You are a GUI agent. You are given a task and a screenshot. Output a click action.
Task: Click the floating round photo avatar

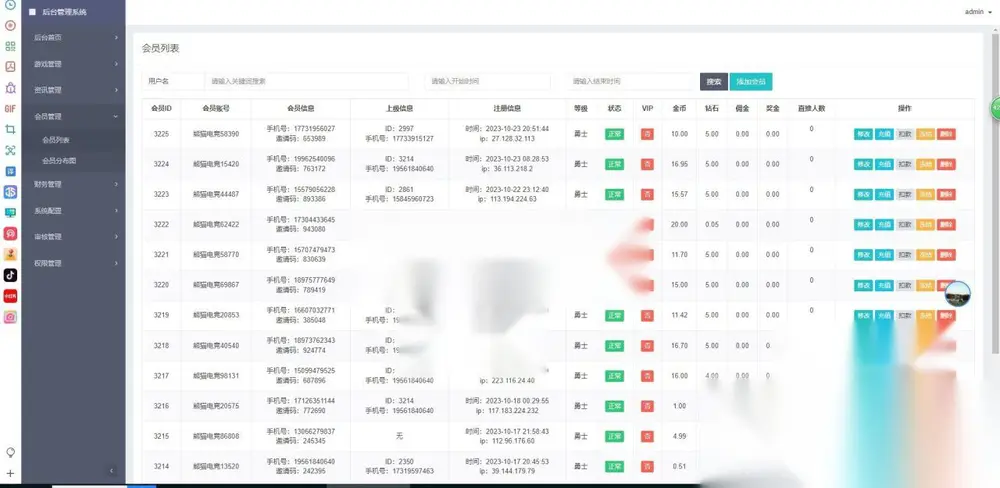point(957,295)
